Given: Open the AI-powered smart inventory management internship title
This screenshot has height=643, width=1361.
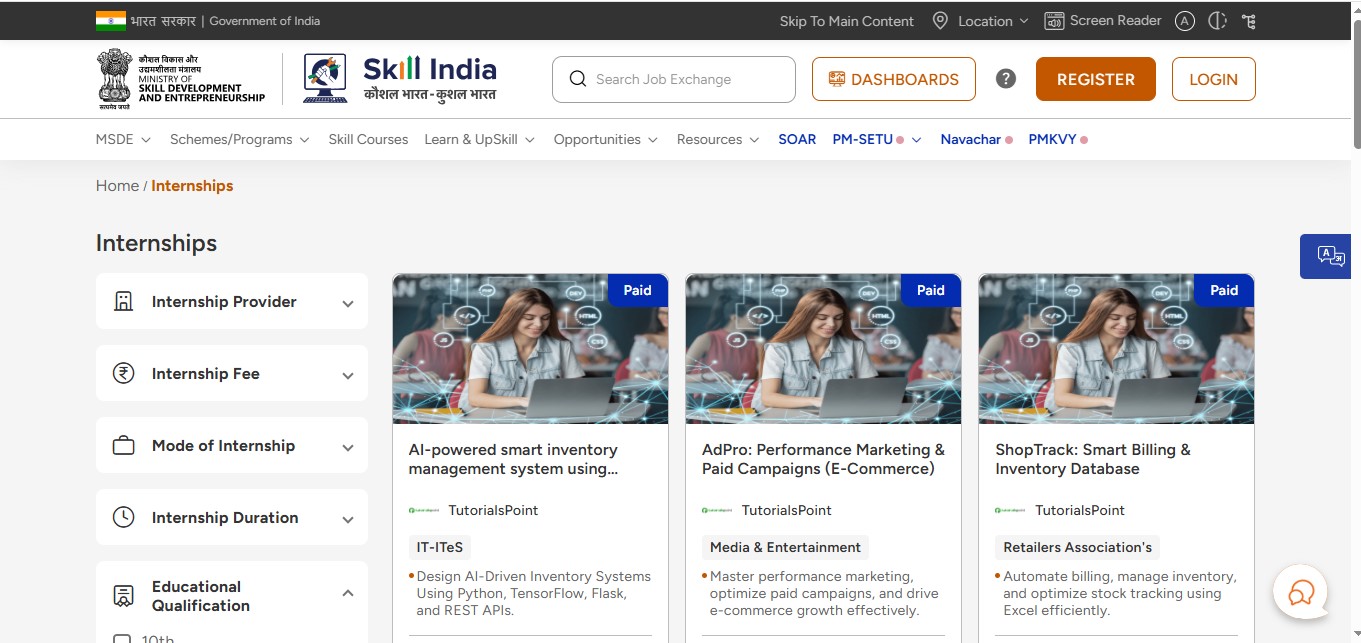Looking at the screenshot, I should coord(513,459).
